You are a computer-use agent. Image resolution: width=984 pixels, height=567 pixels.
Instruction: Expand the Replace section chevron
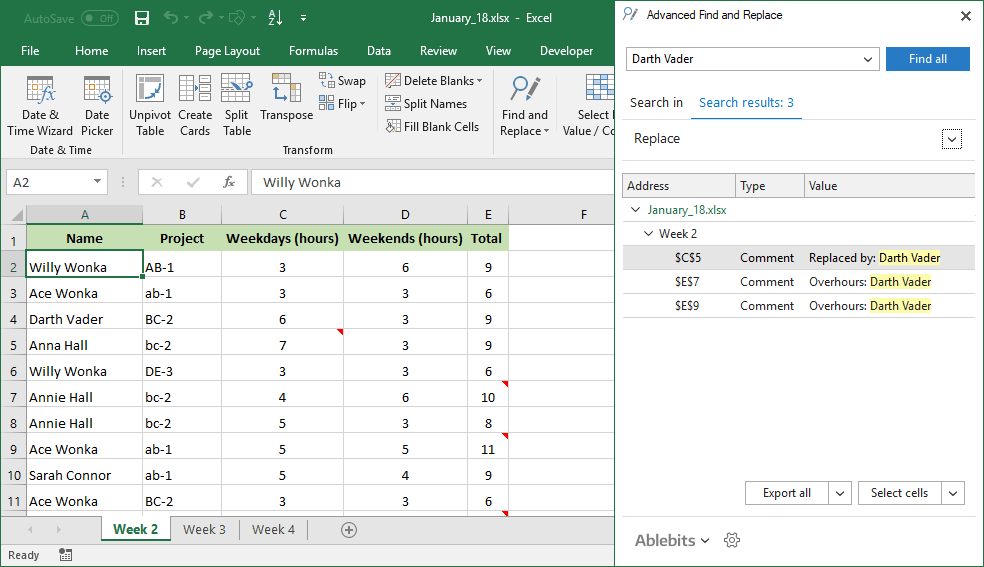(951, 139)
